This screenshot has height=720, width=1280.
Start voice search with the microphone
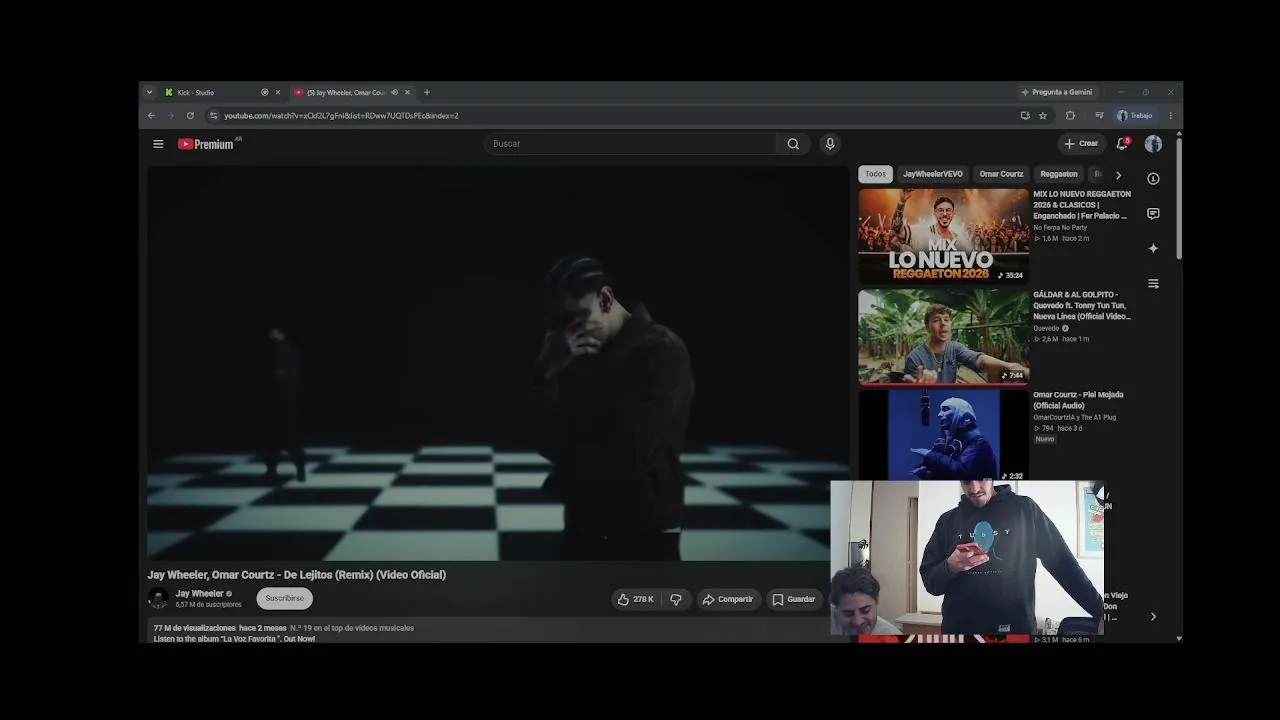coord(829,144)
